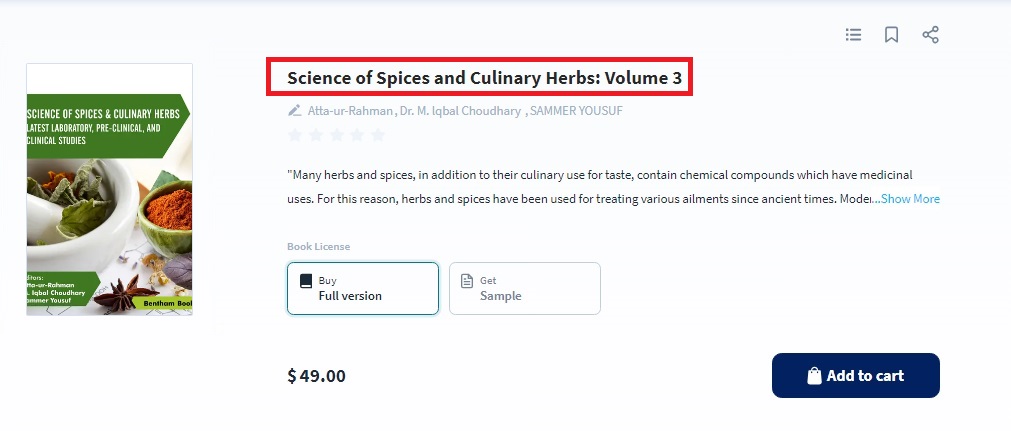This screenshot has height=431, width=1011.
Task: Click the pencil icon beside authors
Action: pyautogui.click(x=294, y=111)
